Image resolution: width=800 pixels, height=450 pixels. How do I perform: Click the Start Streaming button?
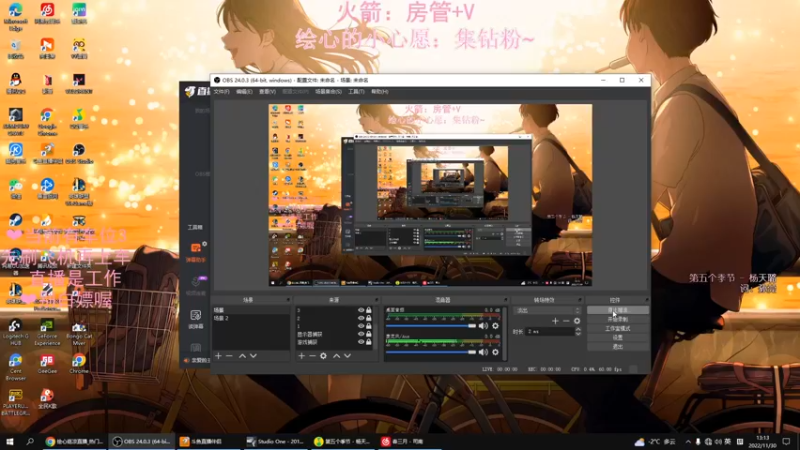pyautogui.click(x=618, y=310)
